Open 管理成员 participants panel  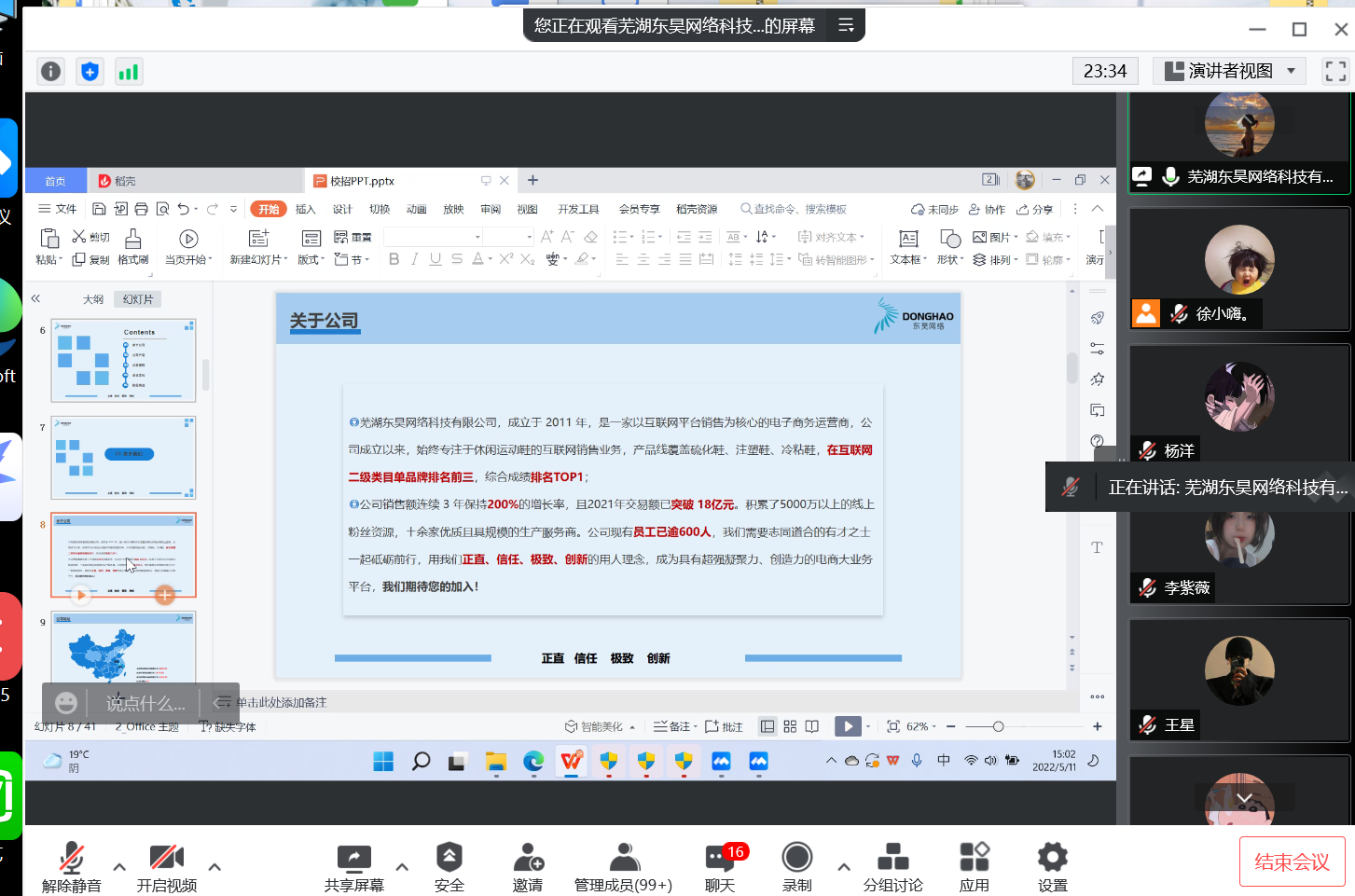623,866
